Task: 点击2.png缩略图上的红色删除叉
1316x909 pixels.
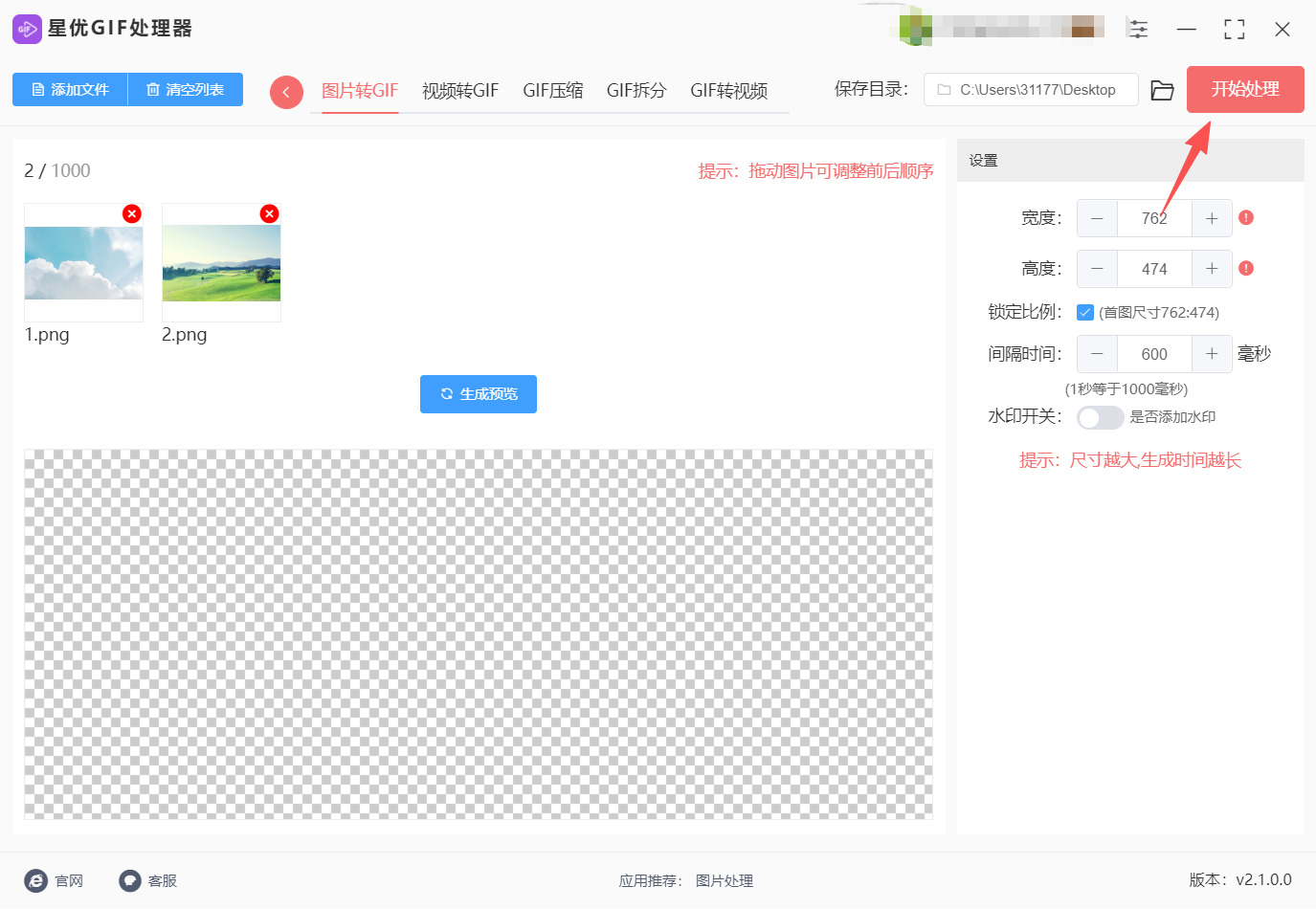Action: pyautogui.click(x=269, y=213)
